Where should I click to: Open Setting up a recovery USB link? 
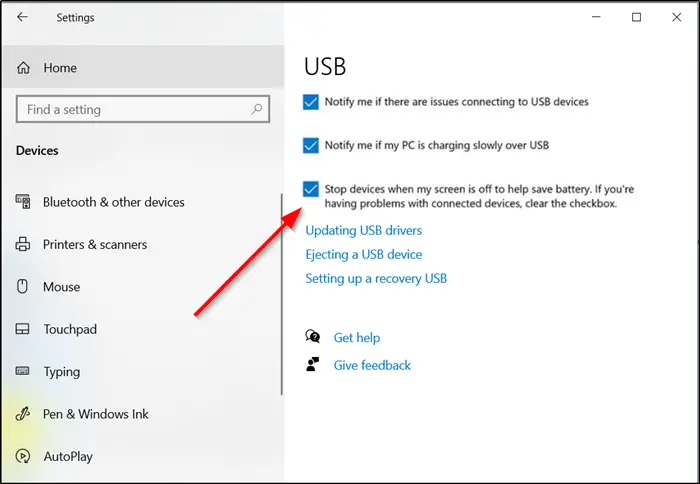[376, 279]
